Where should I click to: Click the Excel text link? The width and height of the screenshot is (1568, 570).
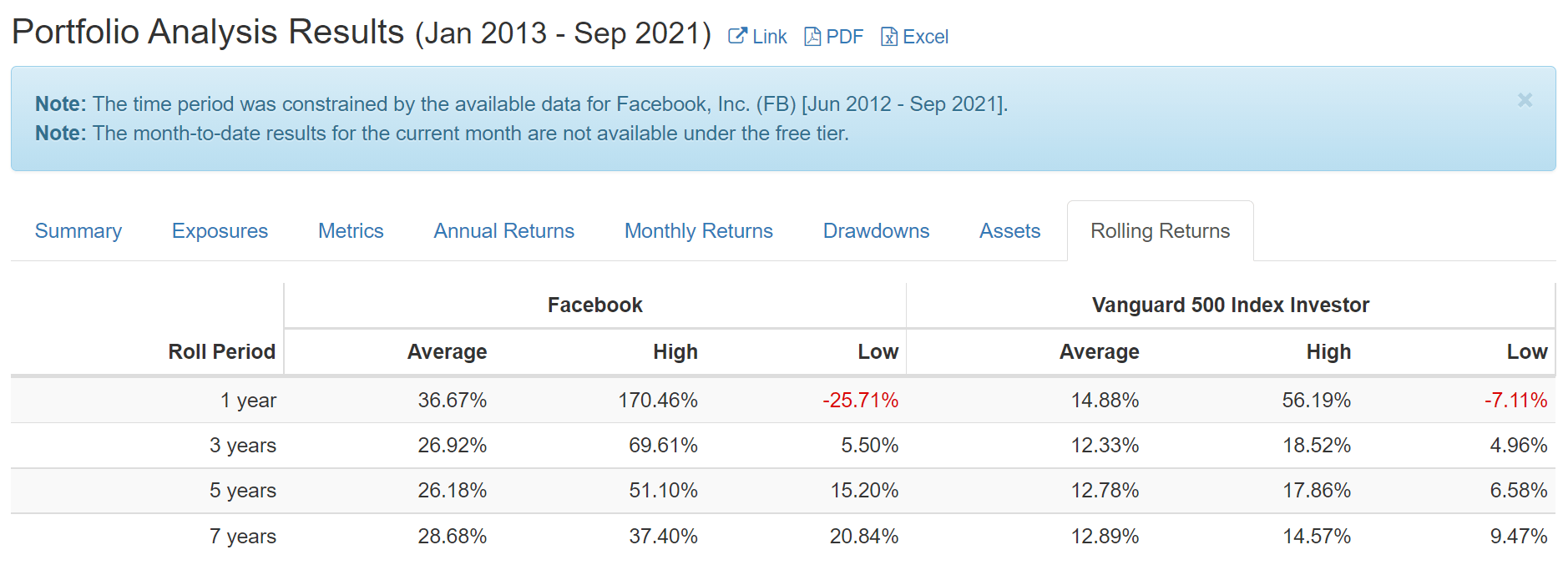tap(926, 37)
